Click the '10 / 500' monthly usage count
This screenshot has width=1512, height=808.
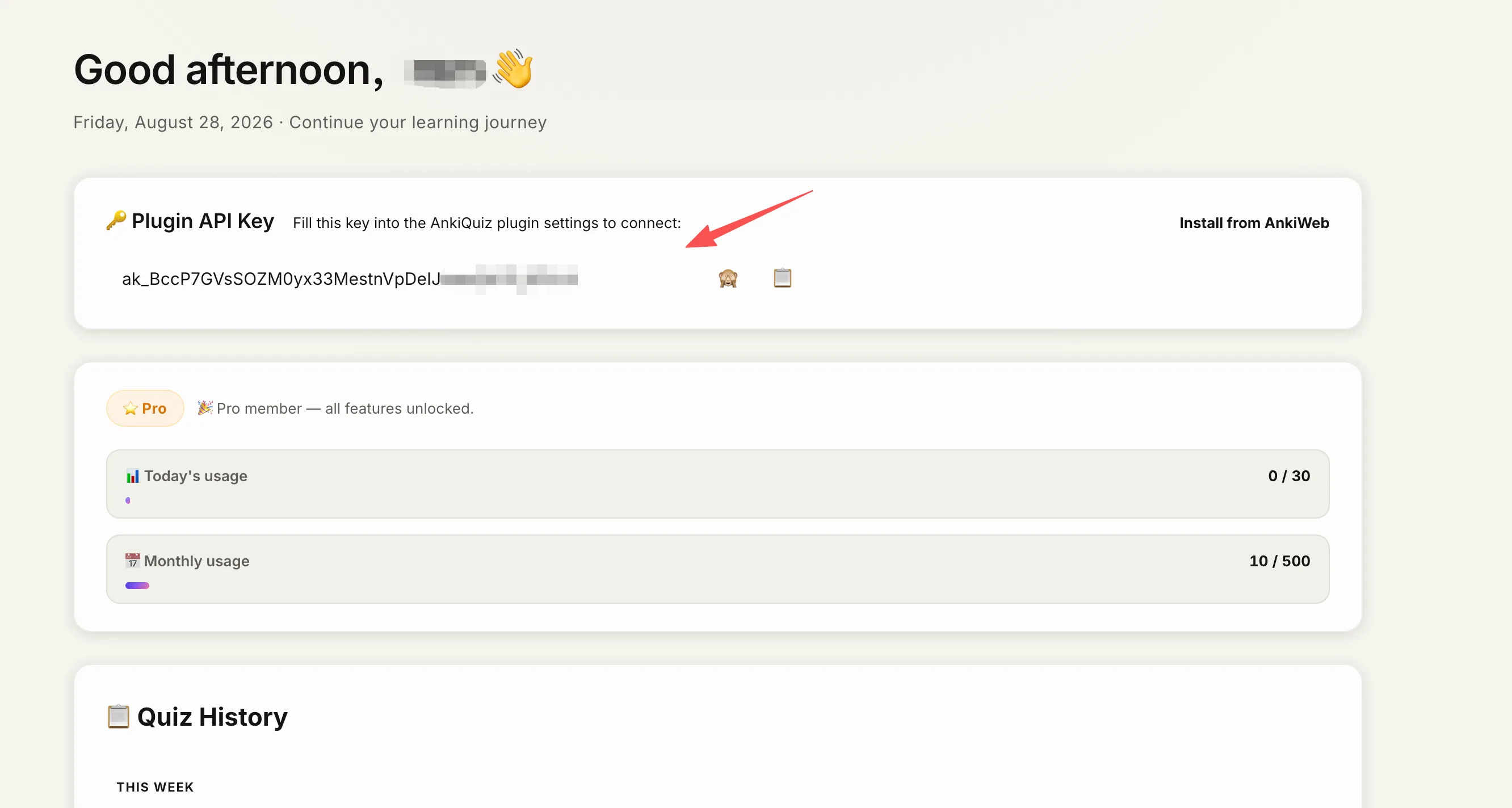click(x=1279, y=561)
